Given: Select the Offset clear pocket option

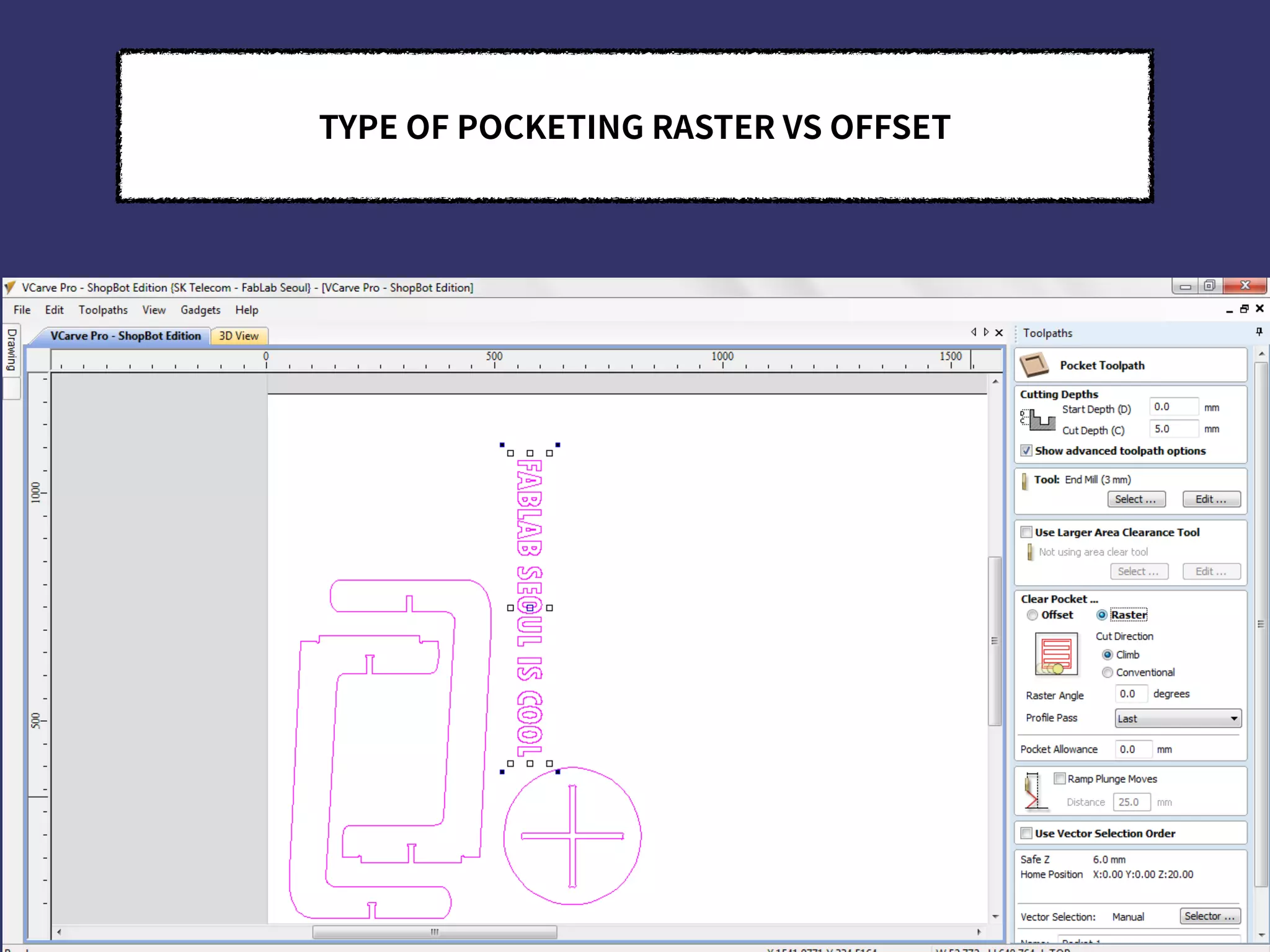Looking at the screenshot, I should (x=1032, y=615).
